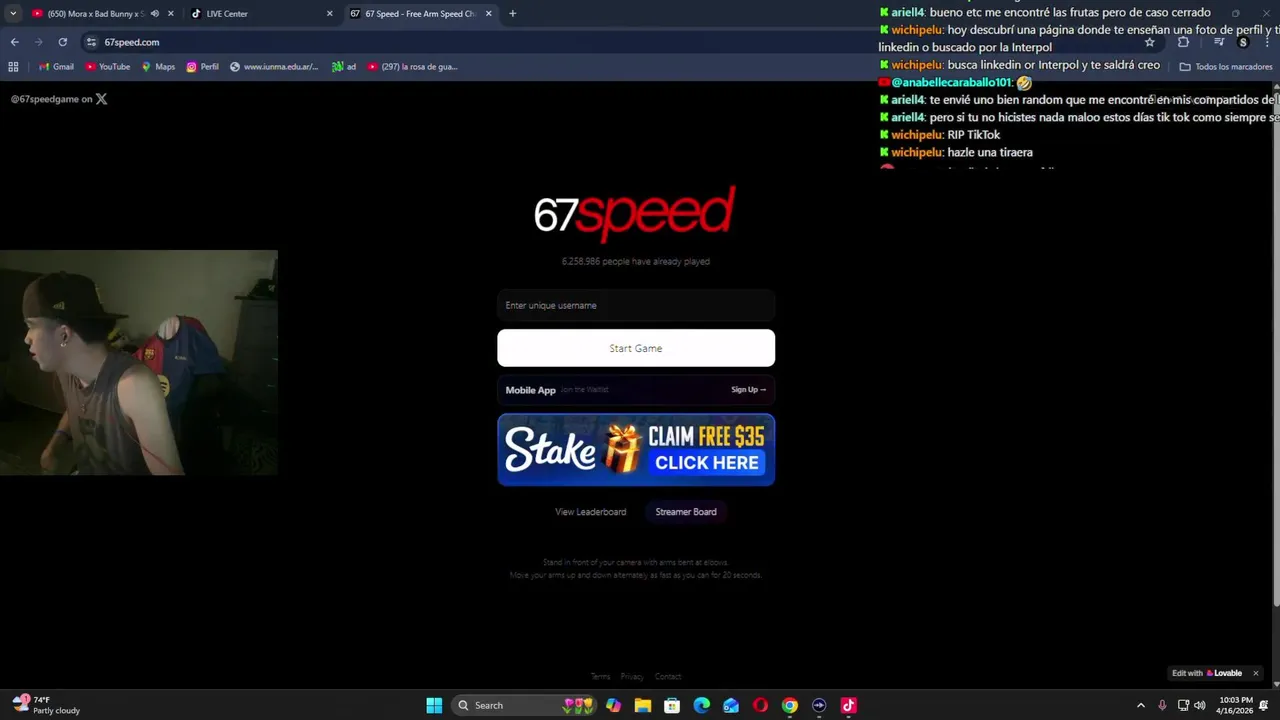
Task: Open View Leaderboard
Action: click(x=591, y=512)
